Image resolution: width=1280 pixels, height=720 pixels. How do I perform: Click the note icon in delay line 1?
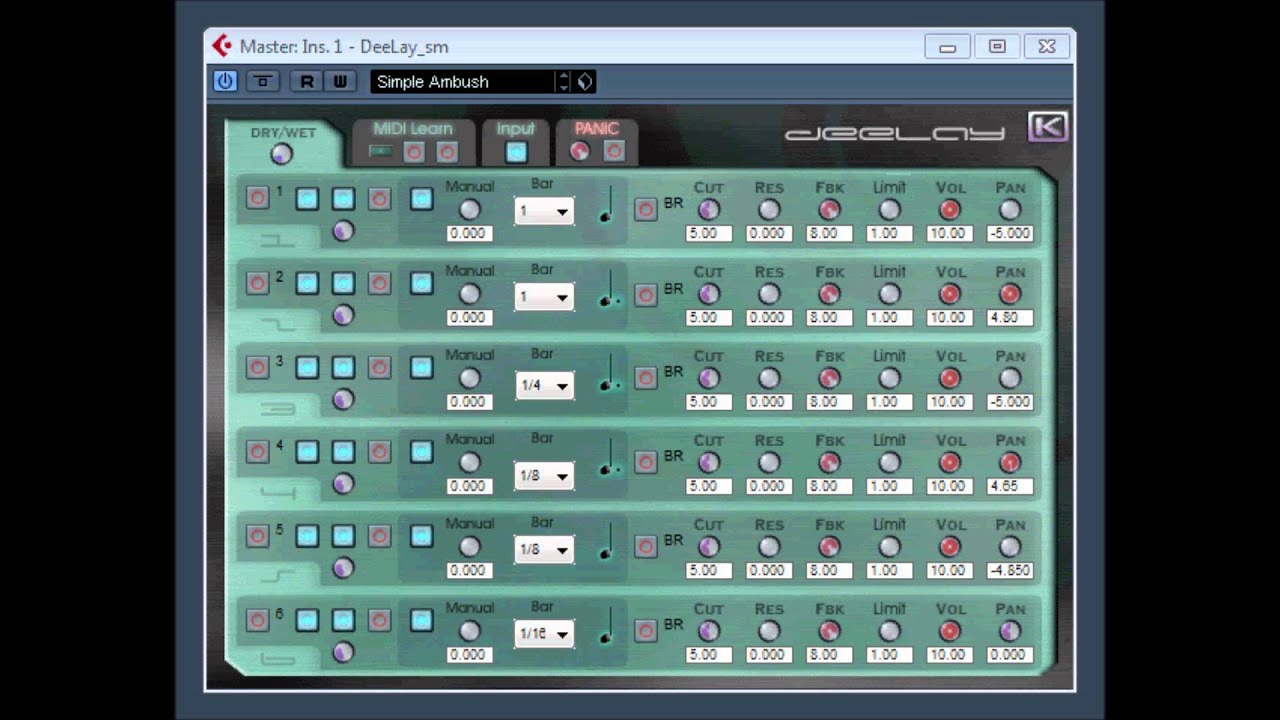click(x=606, y=204)
